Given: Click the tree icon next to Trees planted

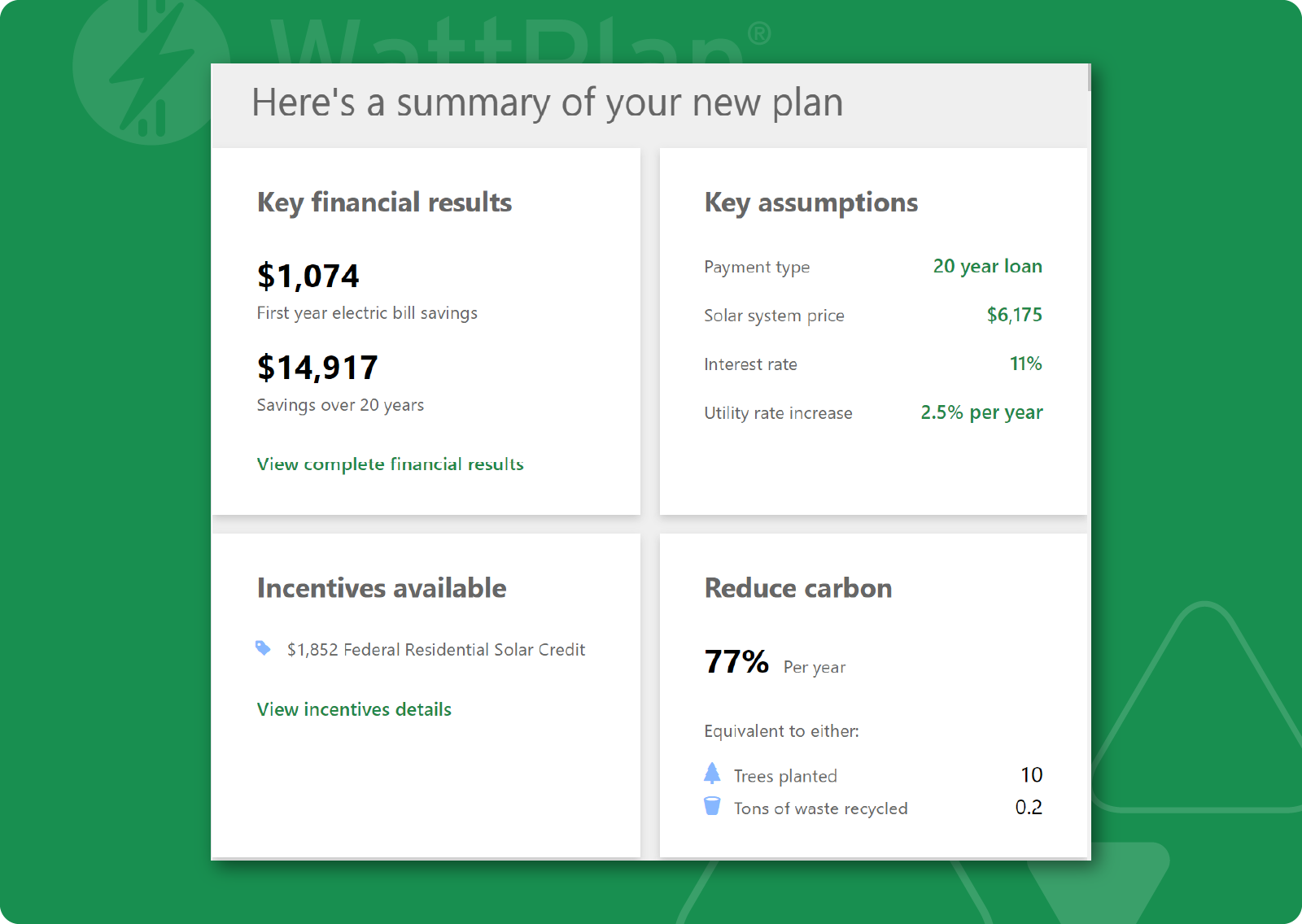Looking at the screenshot, I should pyautogui.click(x=712, y=774).
